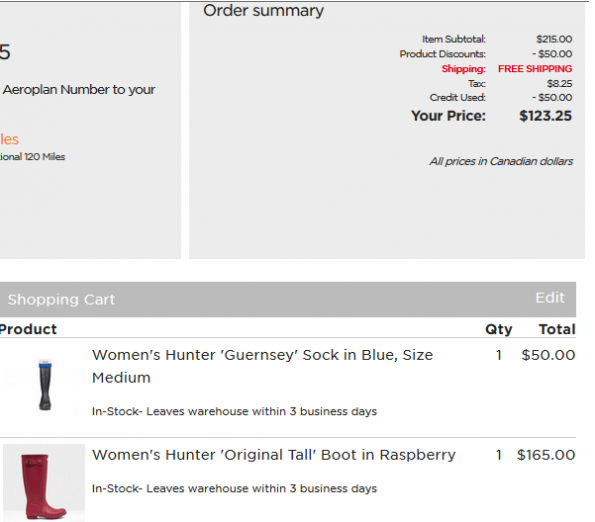The height and width of the screenshot is (522, 595).
Task: Click the Qty column header
Action: coord(499,329)
